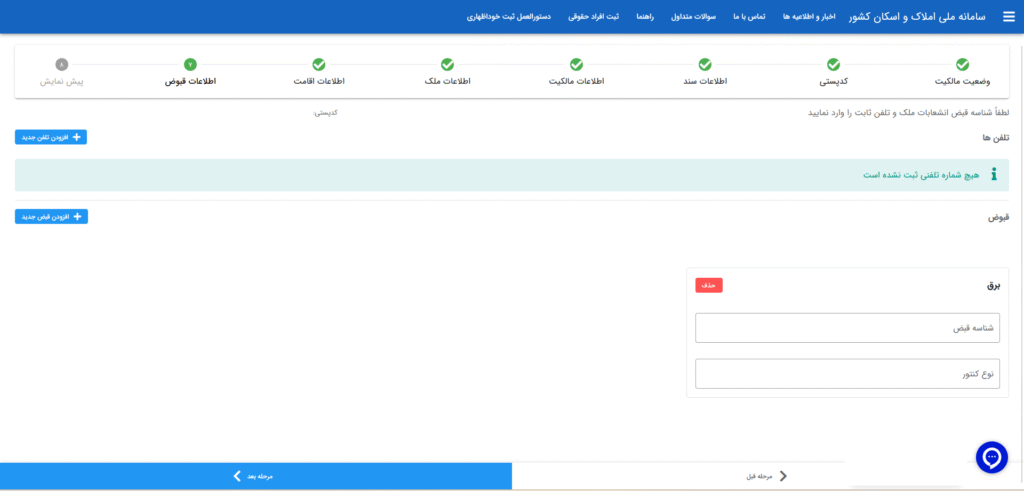This screenshot has height=491, width=1024.
Task: Select step 7 اطلاعات قبوض circle
Action: tap(190, 65)
